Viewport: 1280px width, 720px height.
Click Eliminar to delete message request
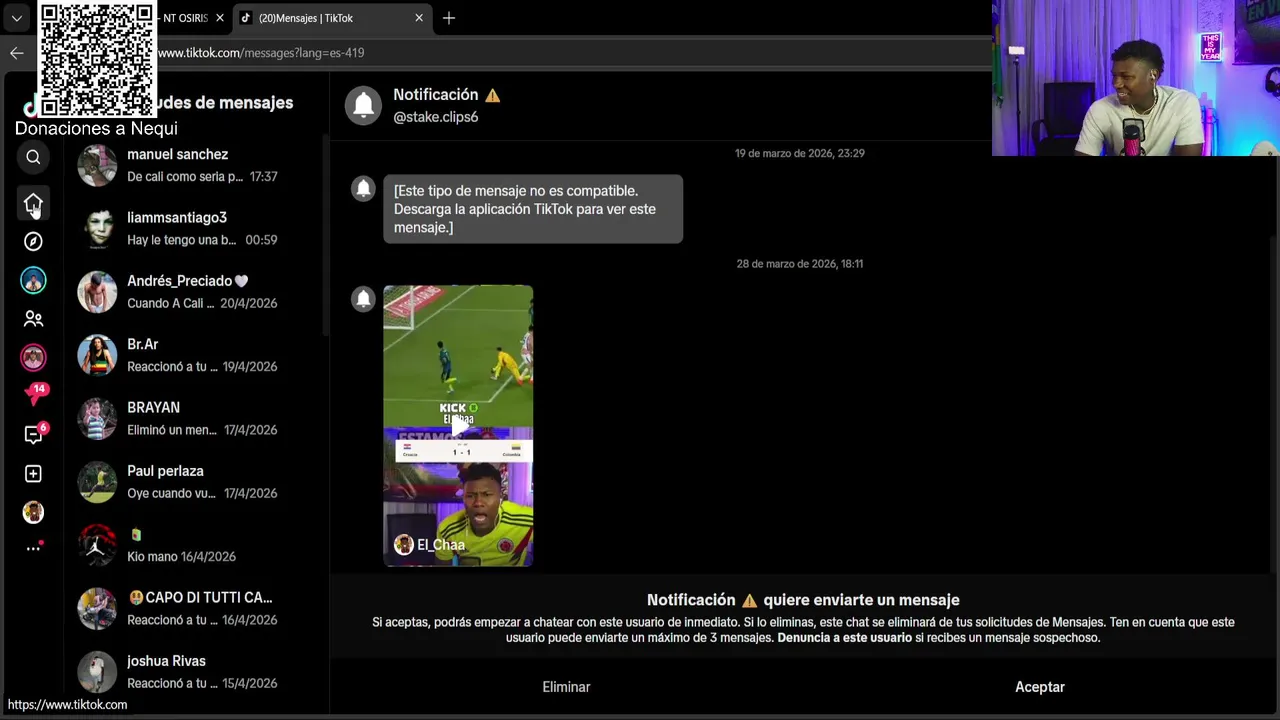566,687
